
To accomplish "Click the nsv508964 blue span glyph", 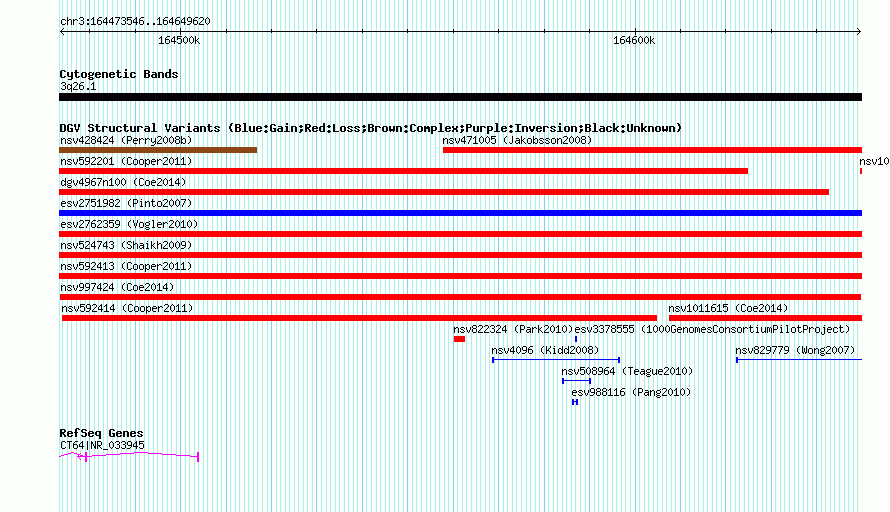I will 576,381.
